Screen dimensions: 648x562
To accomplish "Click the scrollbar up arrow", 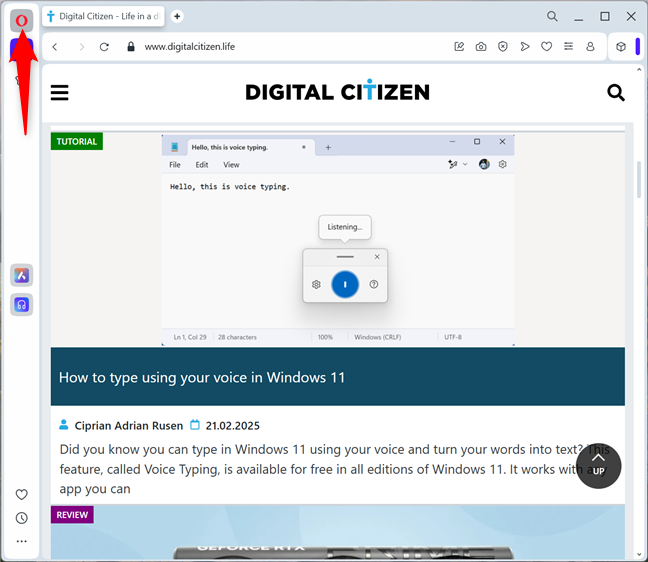I will pyautogui.click(x=639, y=70).
